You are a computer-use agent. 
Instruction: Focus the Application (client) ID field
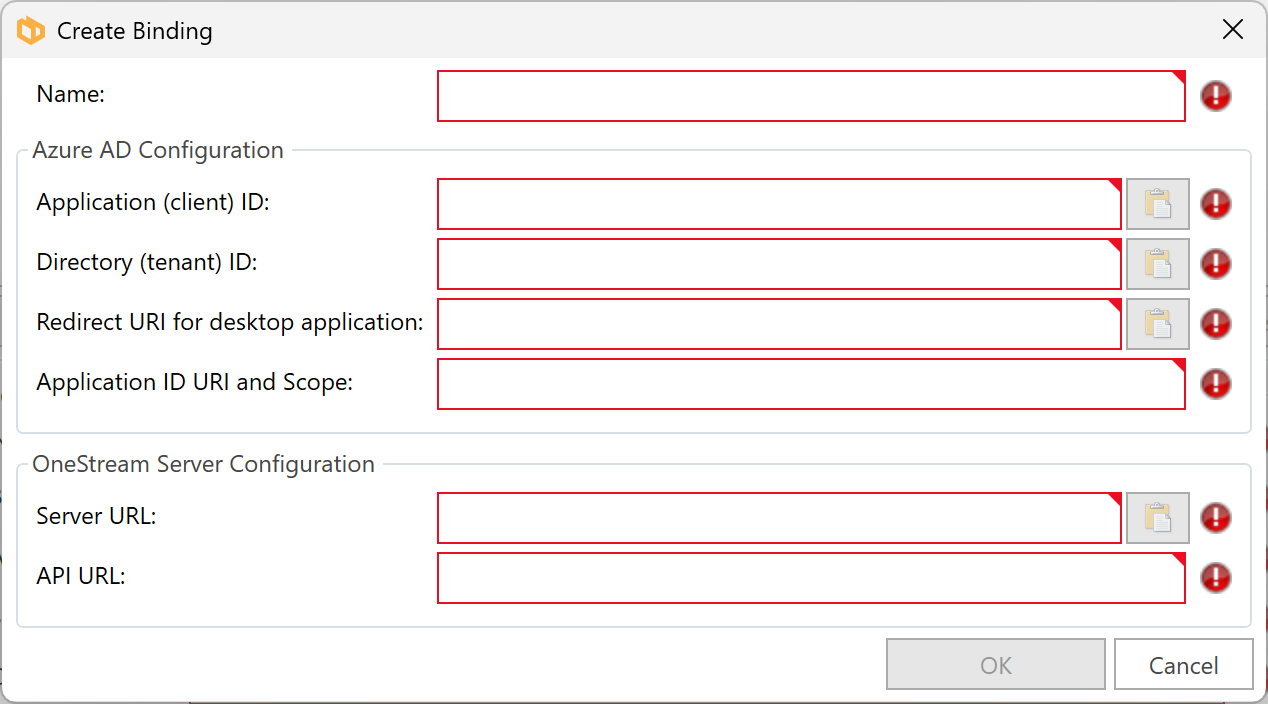tap(779, 204)
